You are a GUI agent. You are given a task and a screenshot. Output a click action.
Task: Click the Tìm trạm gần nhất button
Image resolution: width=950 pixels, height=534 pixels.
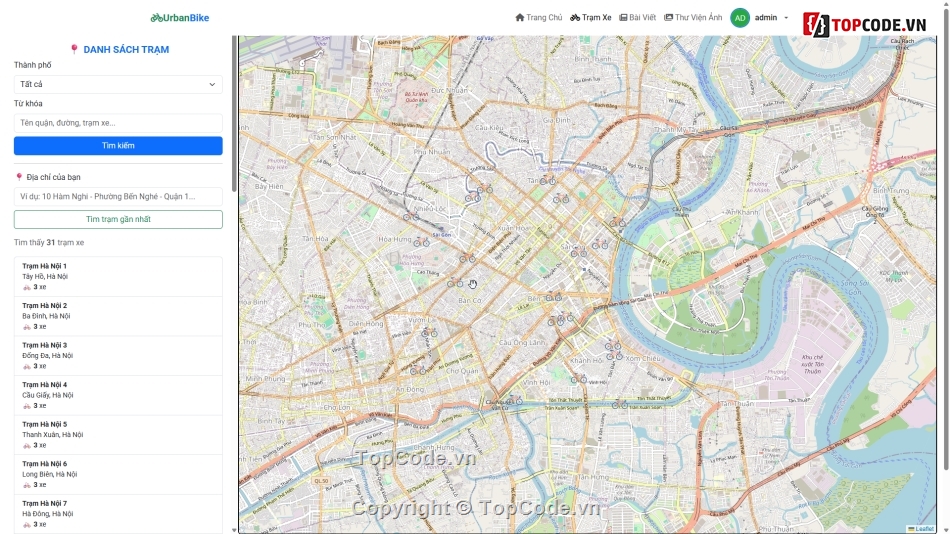(x=118, y=219)
